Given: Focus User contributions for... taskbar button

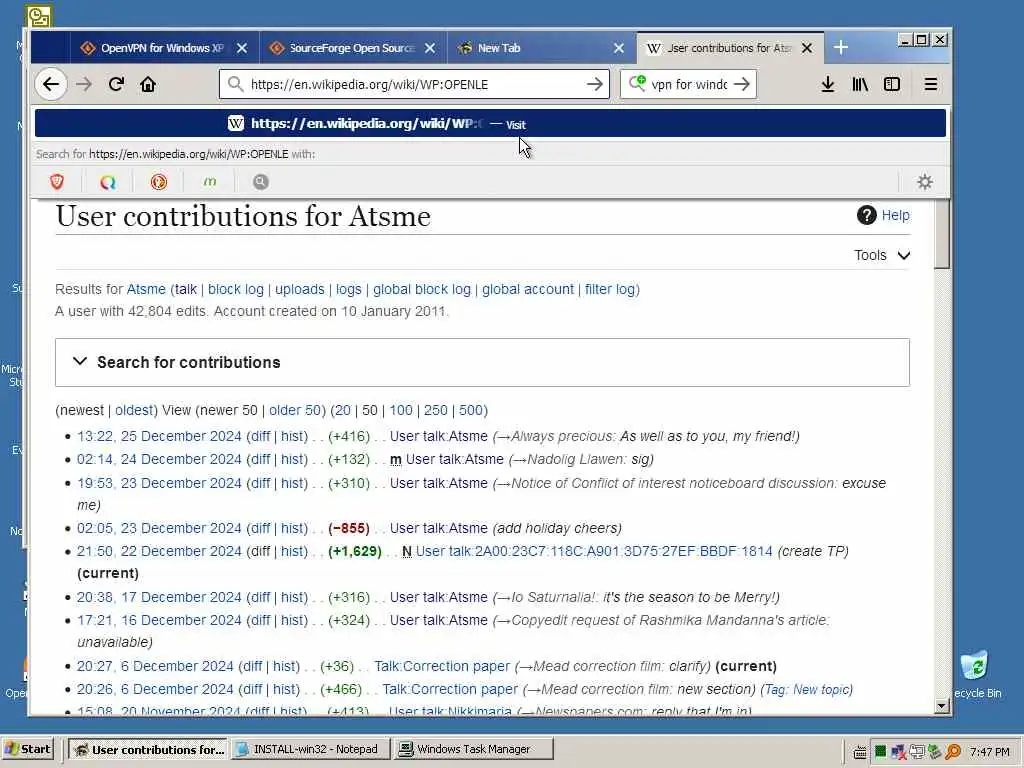Looking at the screenshot, I should (150, 749).
